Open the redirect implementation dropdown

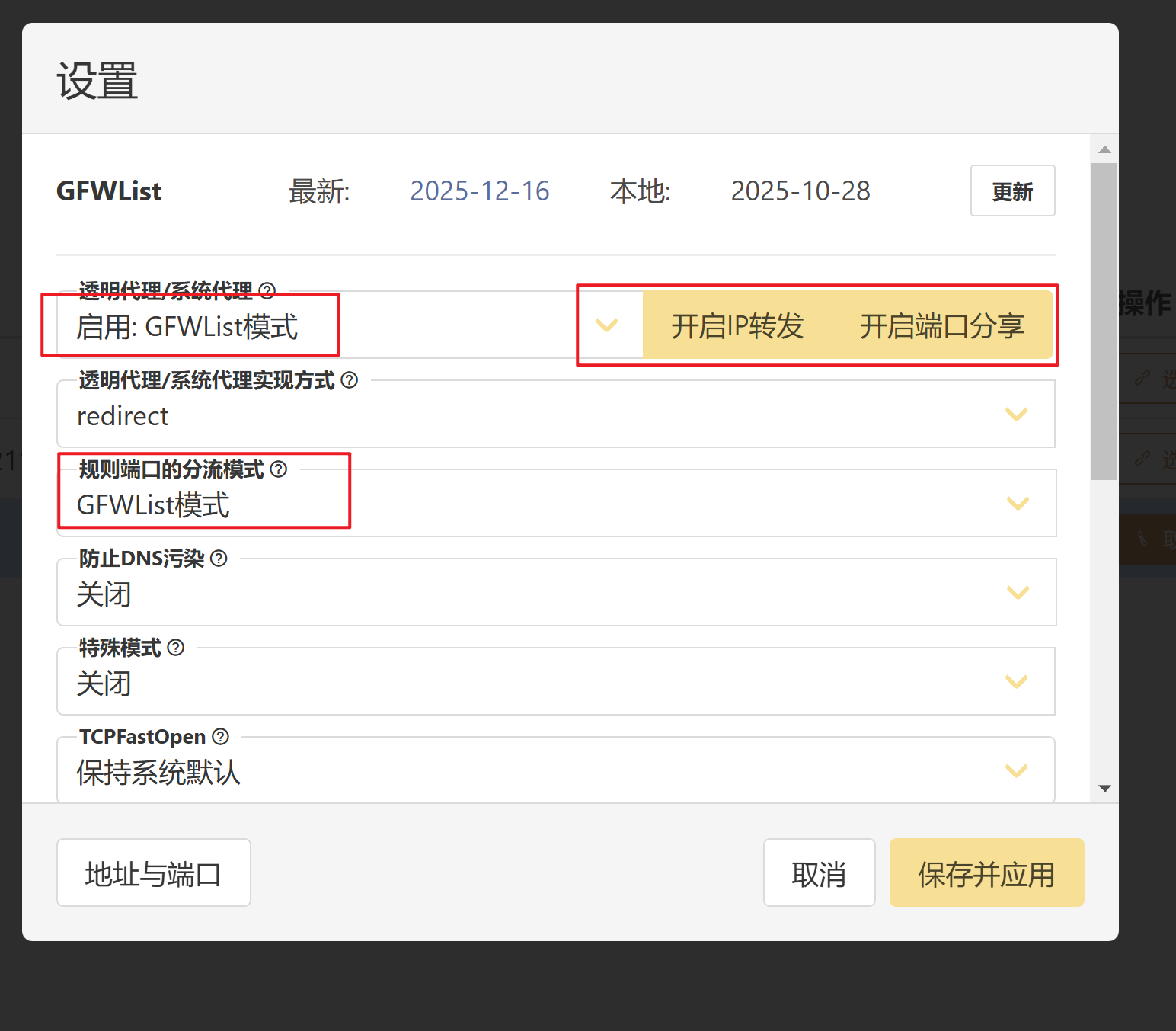(1016, 415)
